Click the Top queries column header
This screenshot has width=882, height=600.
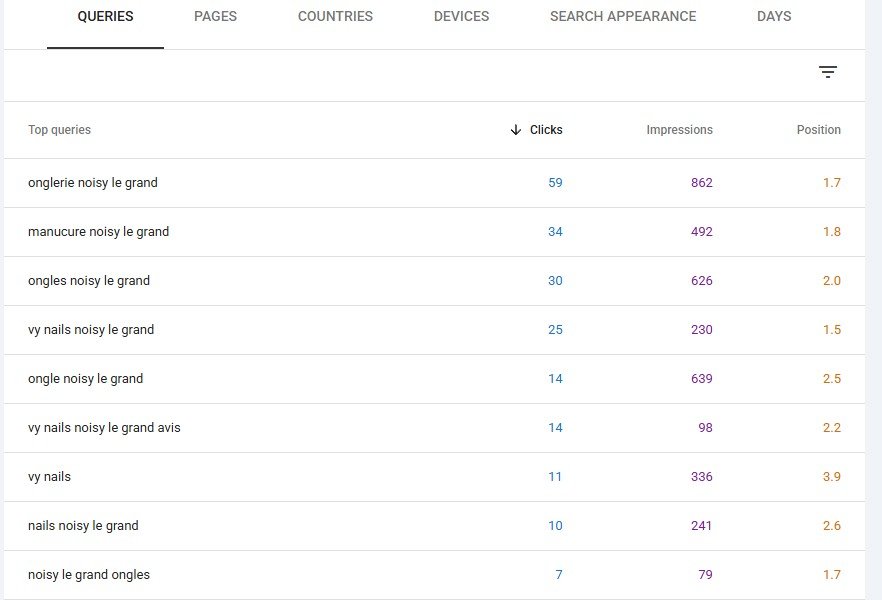[x=60, y=130]
